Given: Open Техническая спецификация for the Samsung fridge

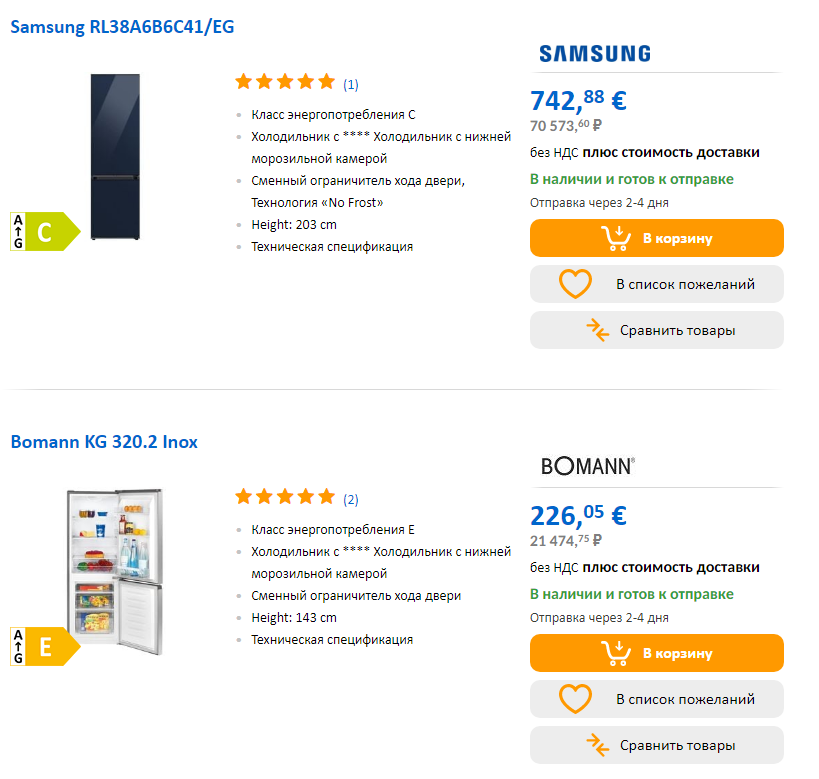Looking at the screenshot, I should coord(332,247).
